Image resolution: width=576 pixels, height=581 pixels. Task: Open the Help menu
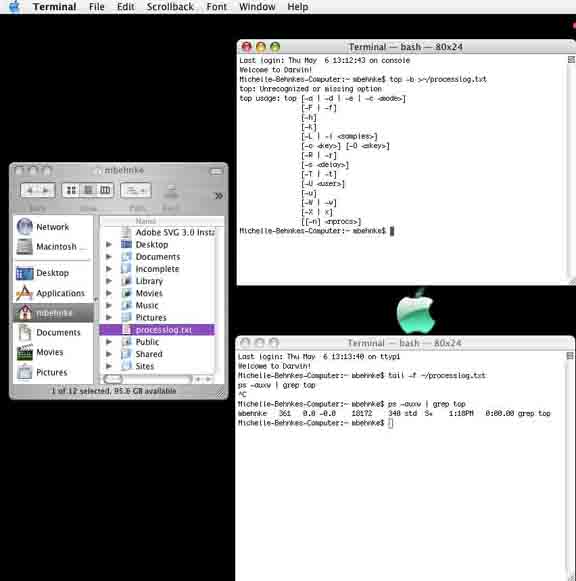298,7
